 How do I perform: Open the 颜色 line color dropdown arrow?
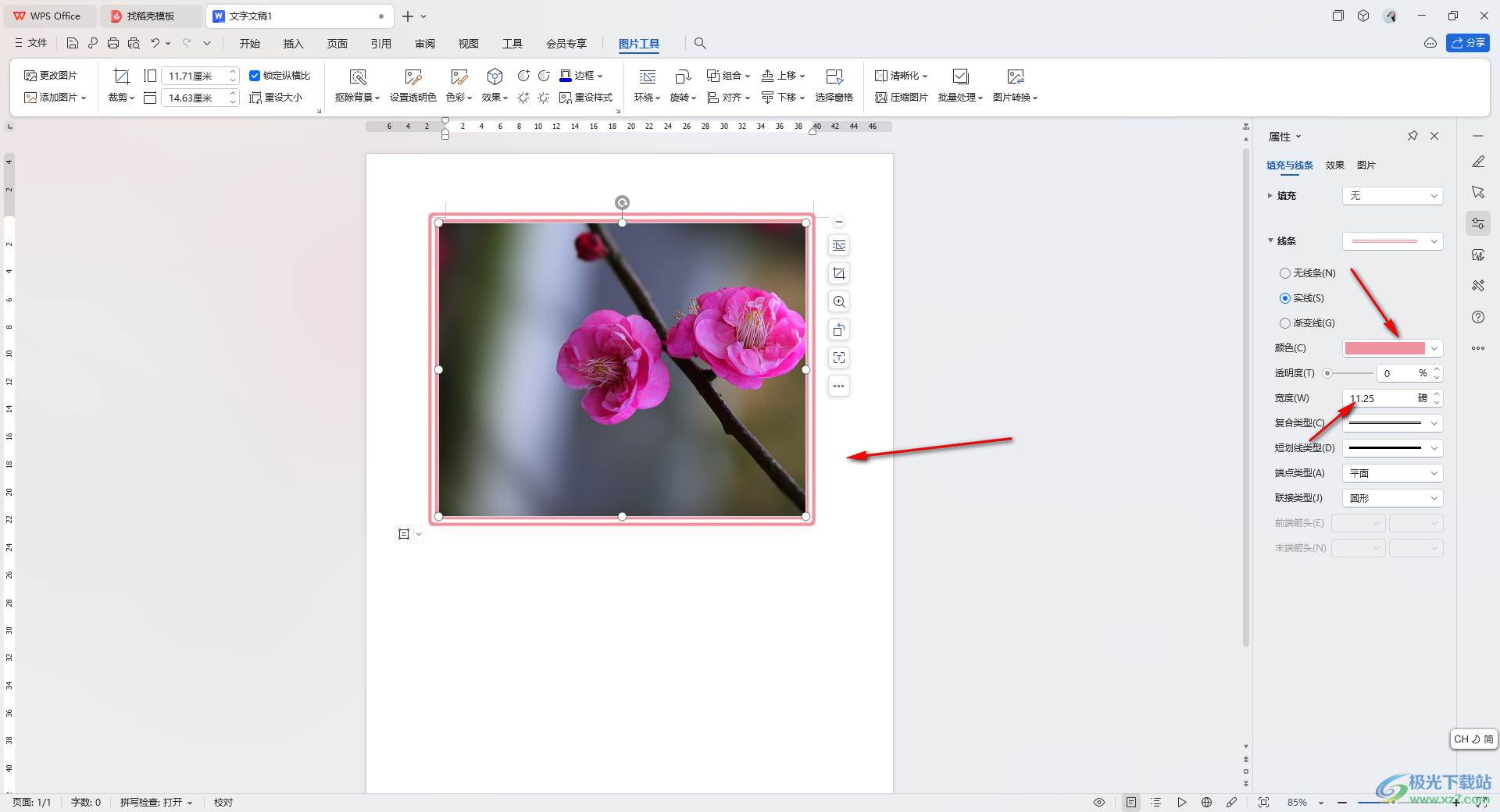click(x=1434, y=348)
